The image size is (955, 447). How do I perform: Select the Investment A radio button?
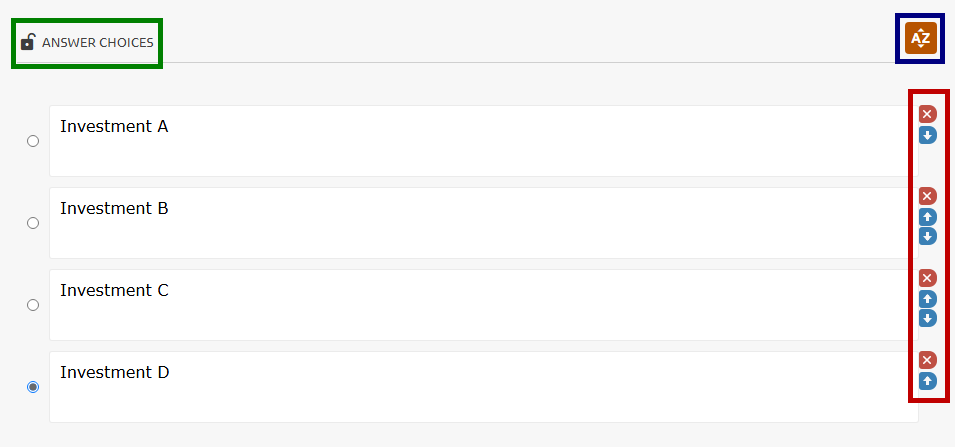[x=33, y=141]
